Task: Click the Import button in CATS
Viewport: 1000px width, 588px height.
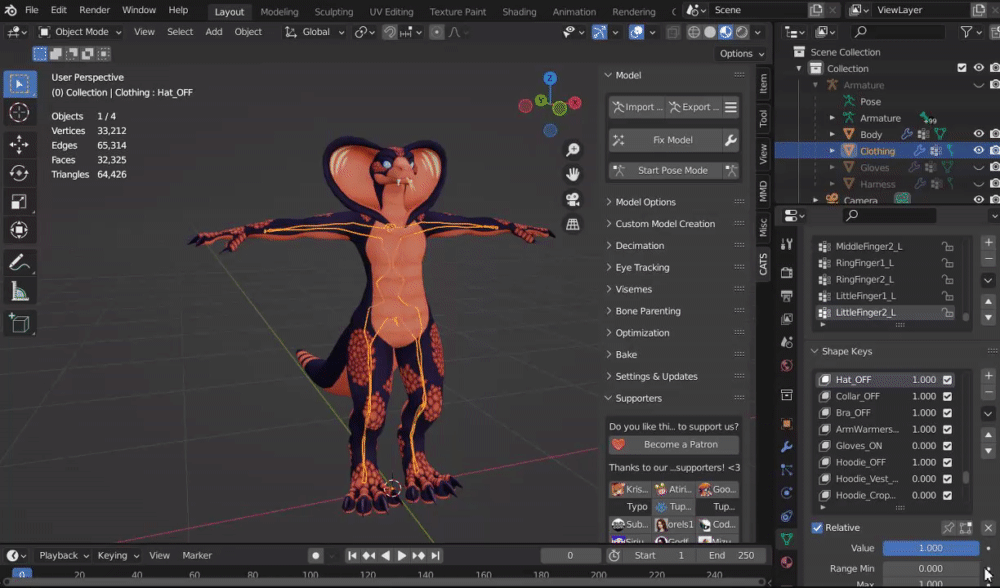Action: click(x=636, y=107)
